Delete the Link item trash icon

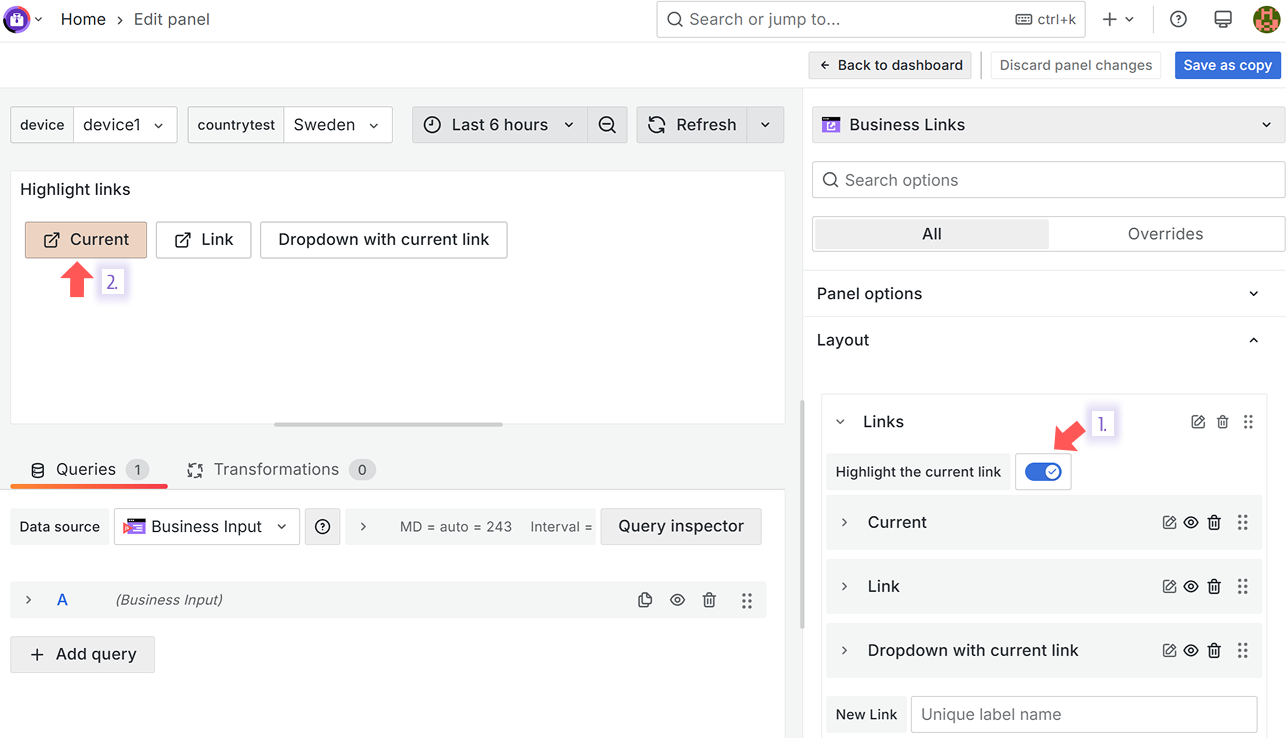[x=1214, y=586]
